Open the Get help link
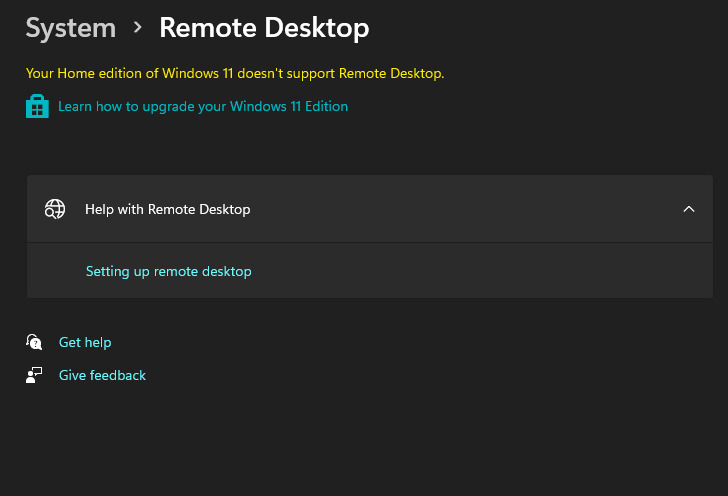The width and height of the screenshot is (728, 496). (x=85, y=342)
